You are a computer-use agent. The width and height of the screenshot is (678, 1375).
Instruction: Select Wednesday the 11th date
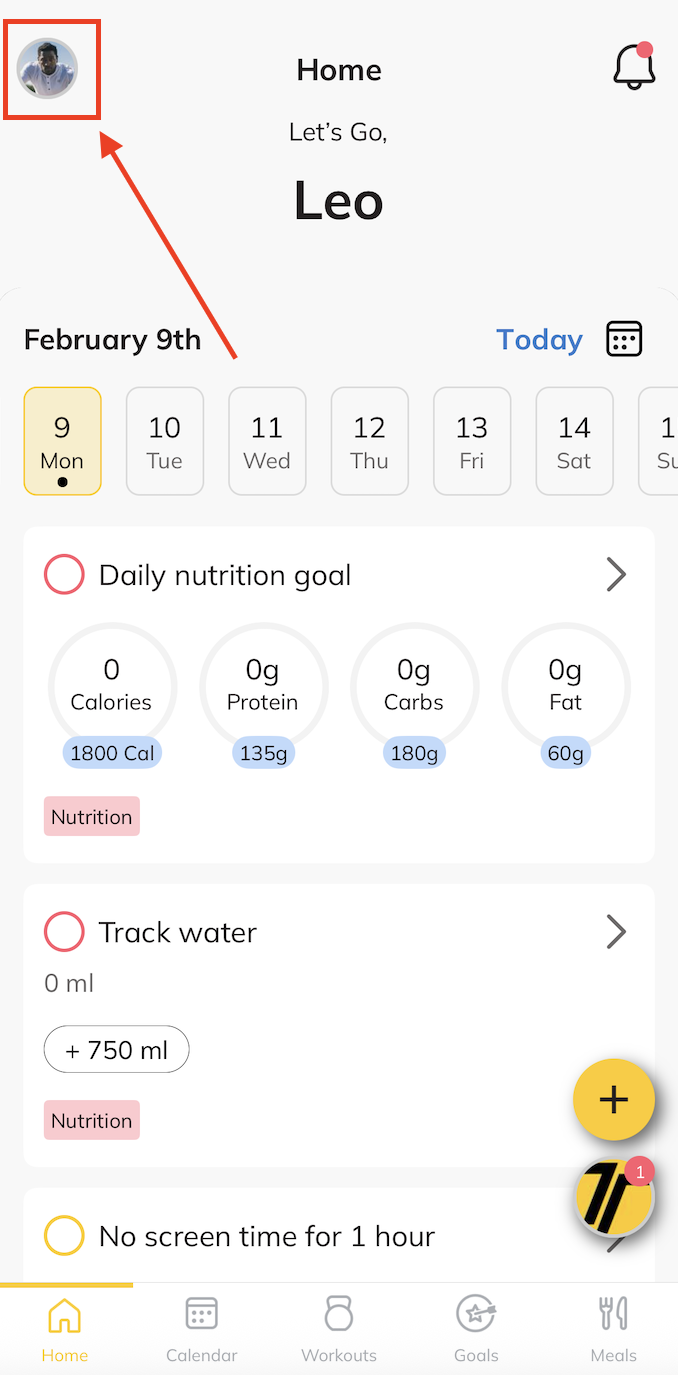pyautogui.click(x=267, y=441)
